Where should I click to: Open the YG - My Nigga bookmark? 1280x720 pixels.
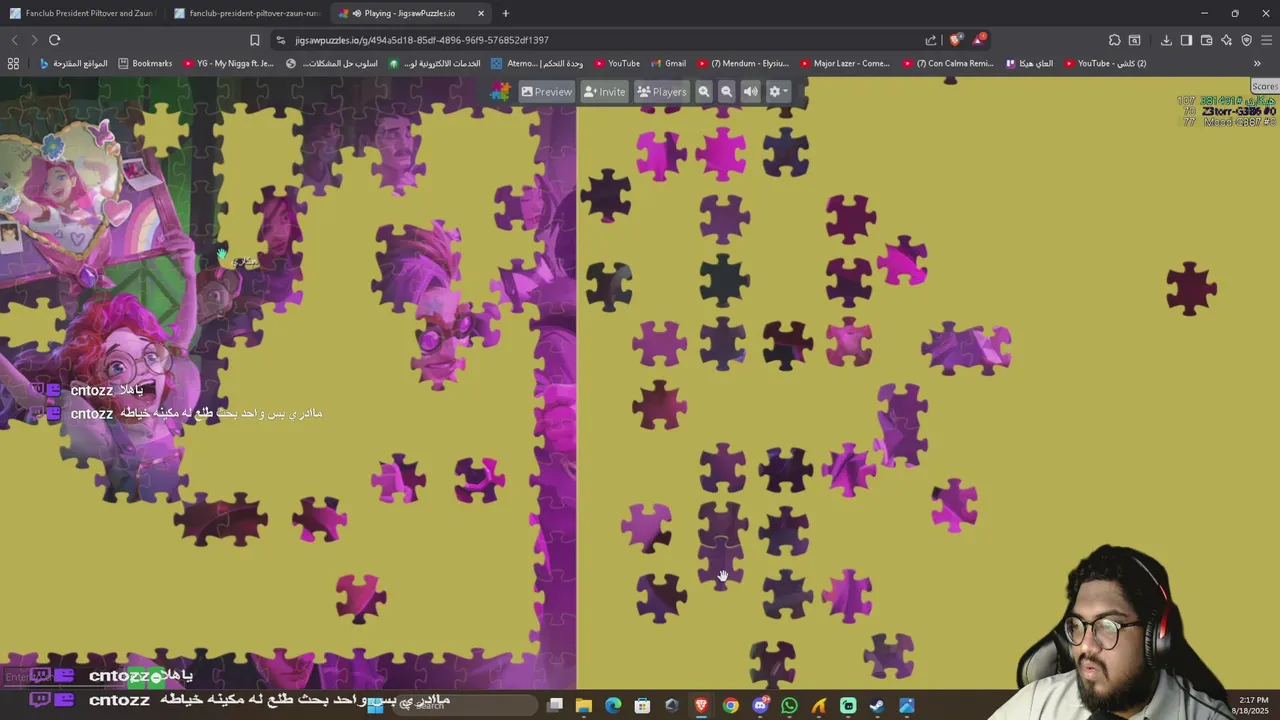click(228, 63)
